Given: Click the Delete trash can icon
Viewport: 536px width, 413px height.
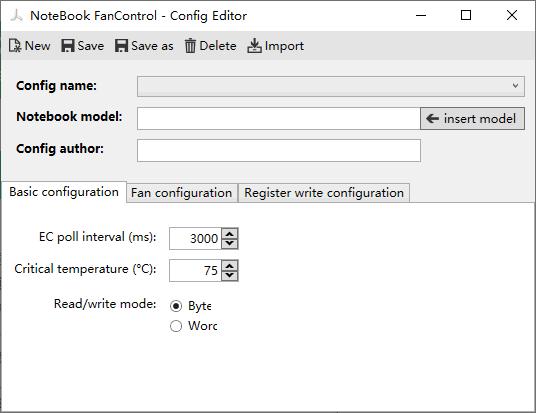Looking at the screenshot, I should point(190,46).
